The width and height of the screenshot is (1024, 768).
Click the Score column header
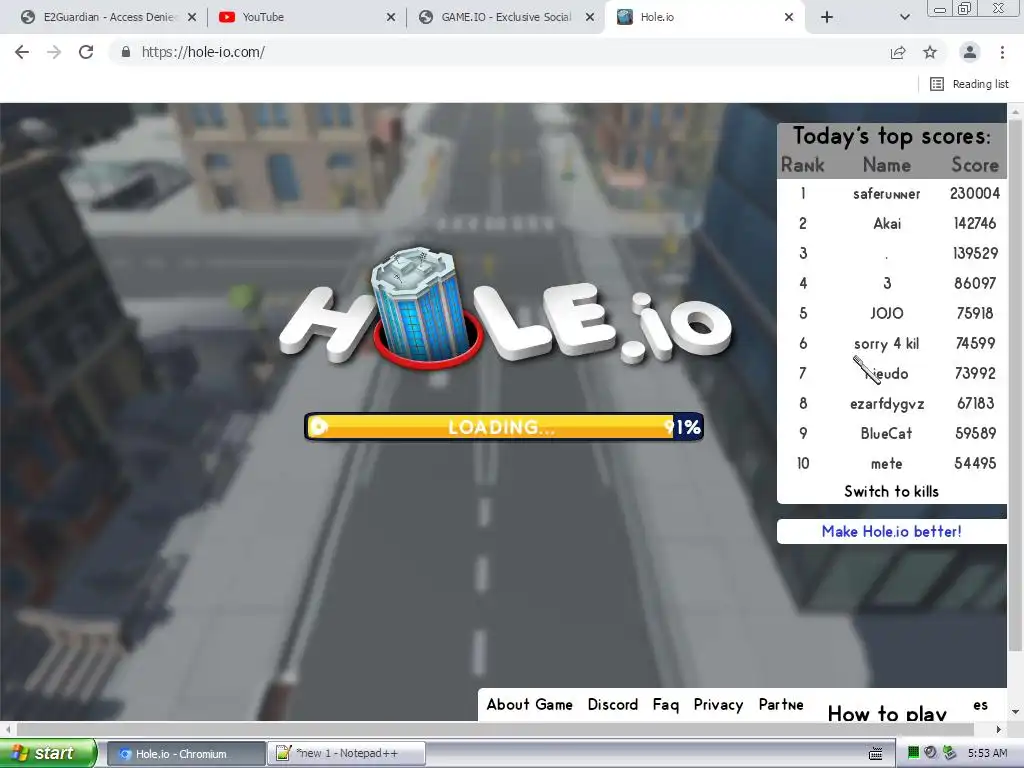coord(974,165)
